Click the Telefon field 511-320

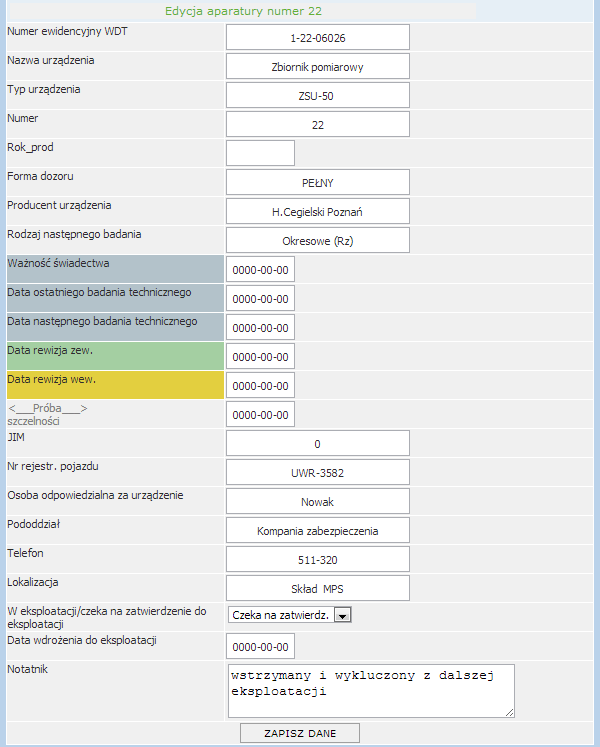(317, 559)
